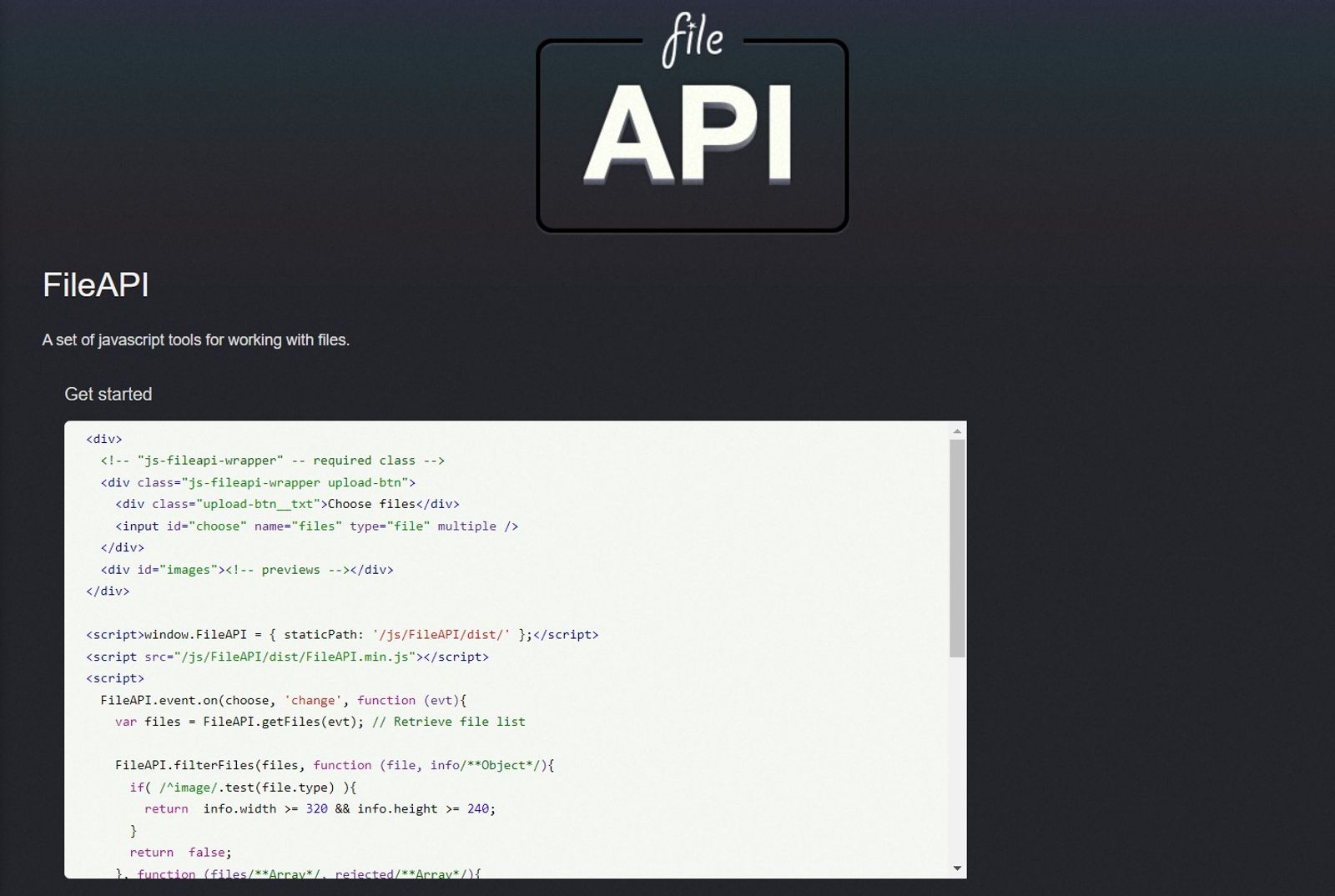The image size is (1335, 896).
Task: Click the script src FileAPI.min.js line
Action: tap(287, 657)
